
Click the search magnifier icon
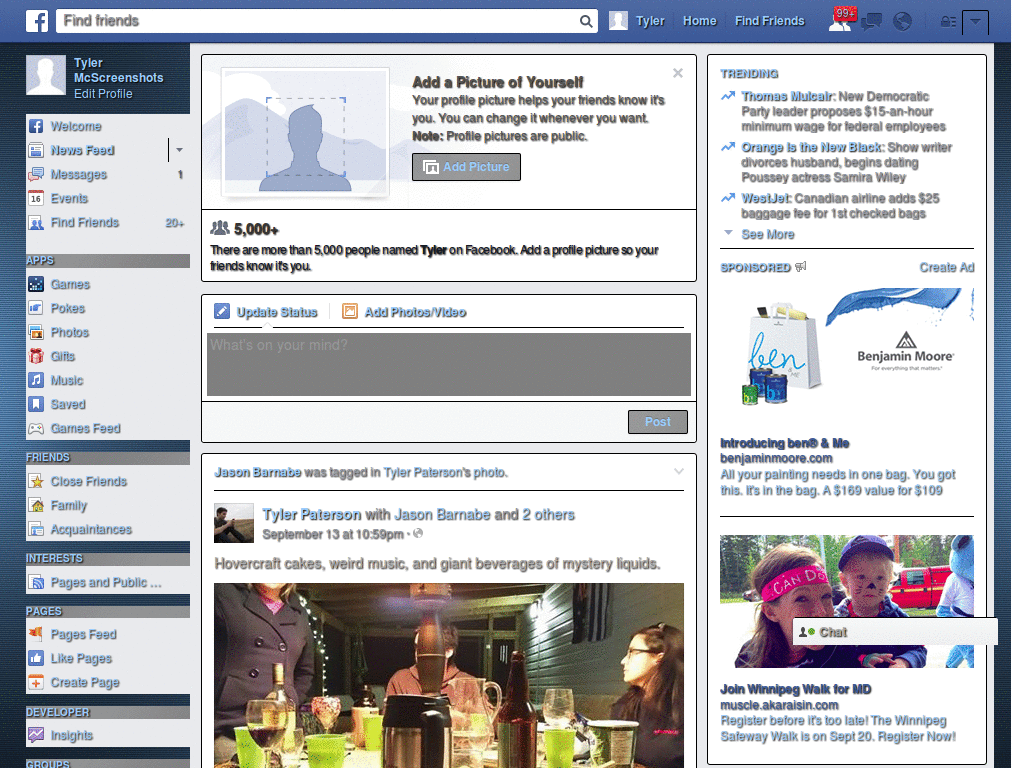pos(586,21)
